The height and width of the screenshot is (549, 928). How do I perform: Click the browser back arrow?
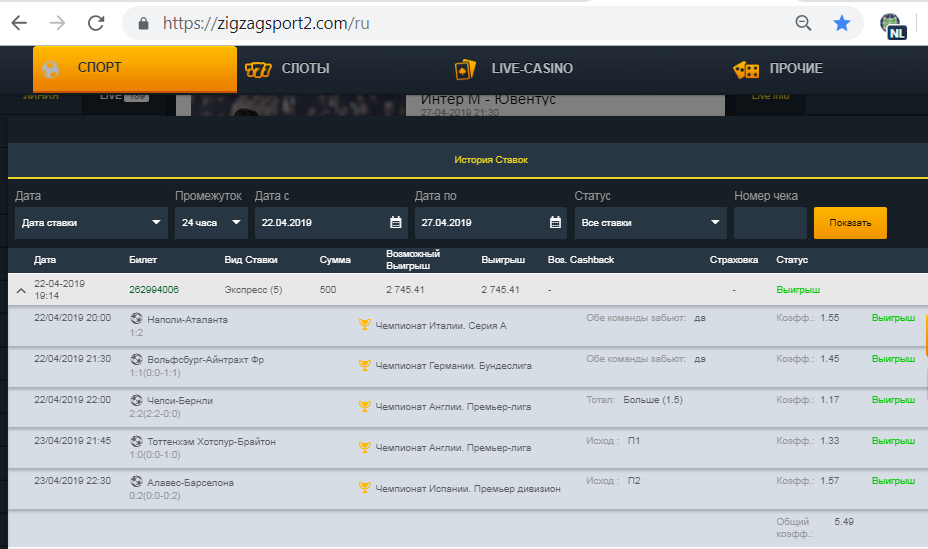[19, 22]
